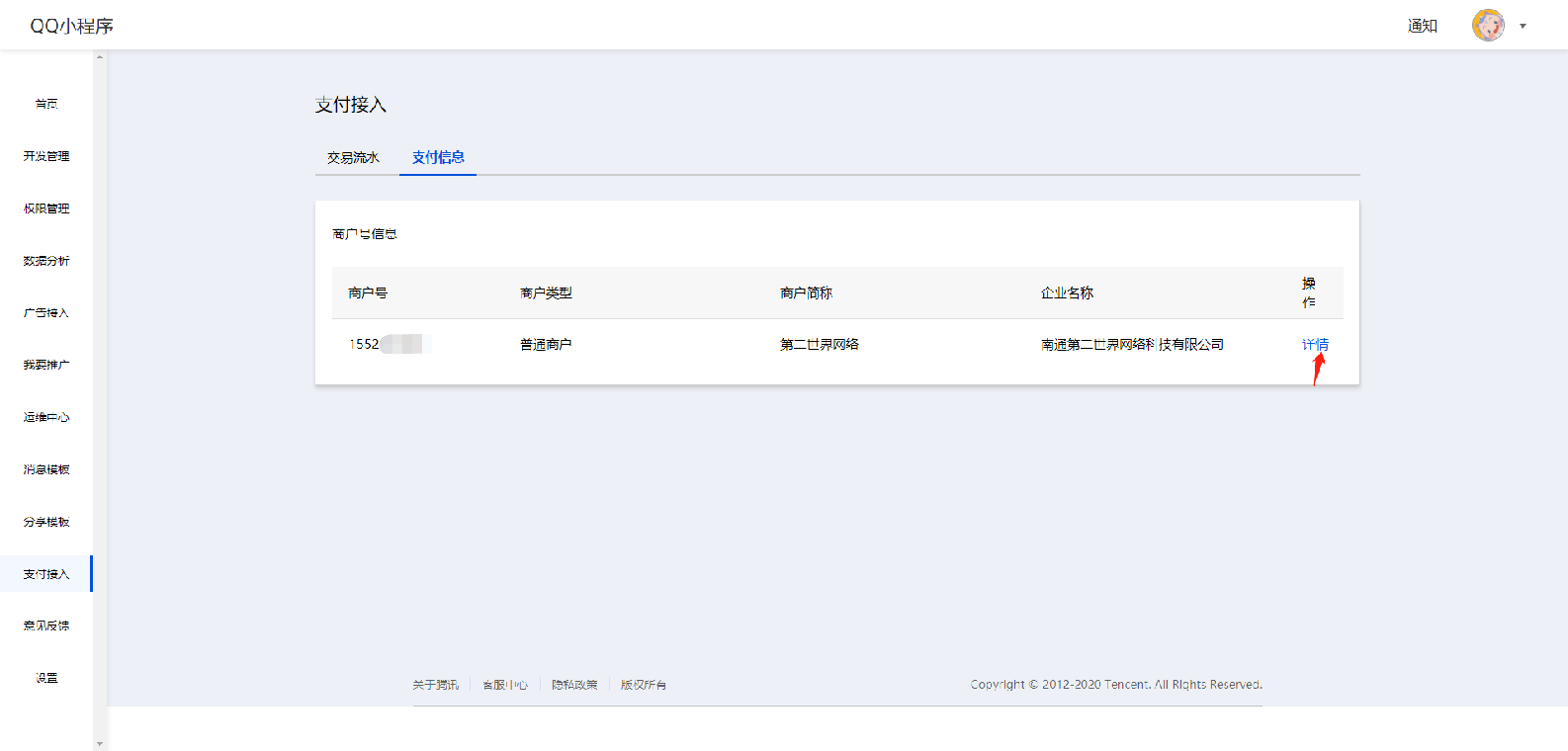
Task: Click the 详情 link for merchant 1552
Action: pos(1315,344)
